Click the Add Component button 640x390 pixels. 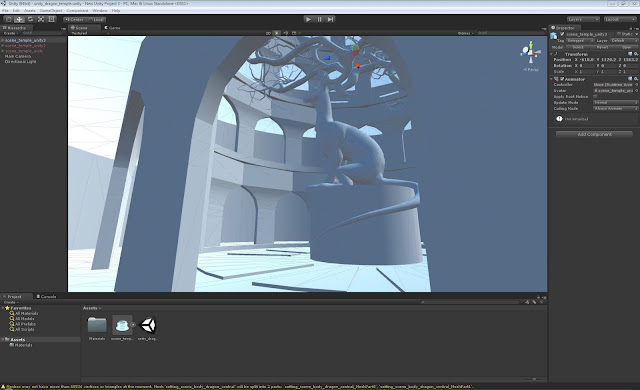(594, 134)
